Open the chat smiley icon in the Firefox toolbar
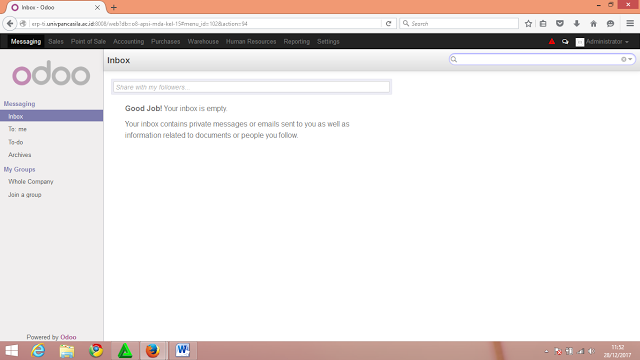 coord(610,24)
